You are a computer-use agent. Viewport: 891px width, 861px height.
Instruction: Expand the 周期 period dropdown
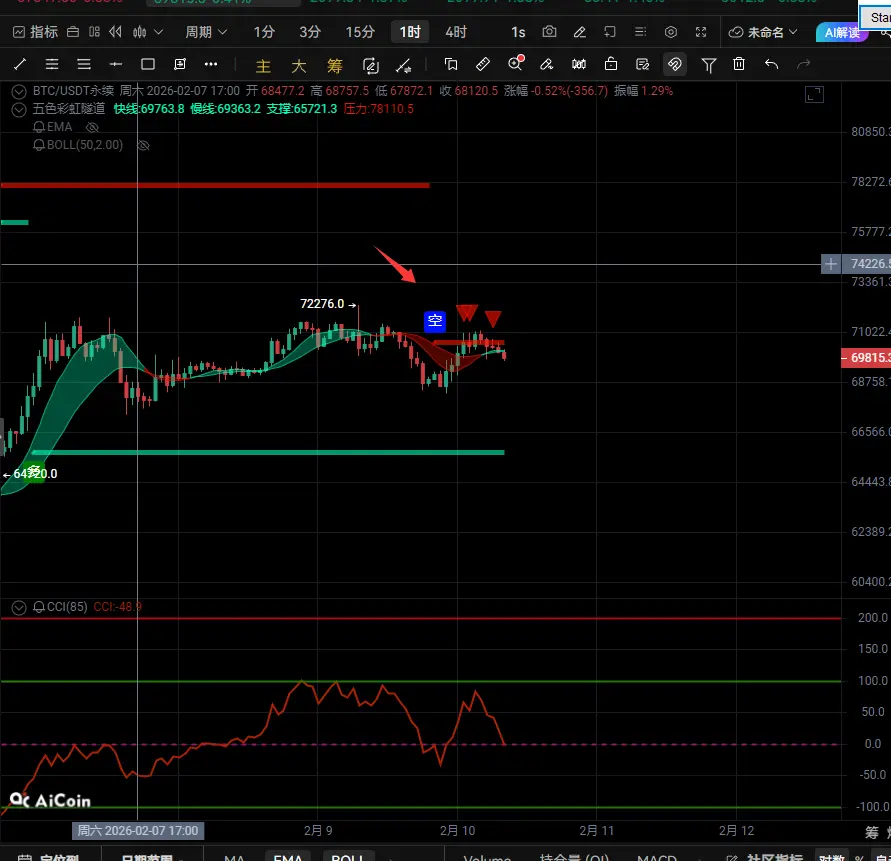tap(206, 32)
